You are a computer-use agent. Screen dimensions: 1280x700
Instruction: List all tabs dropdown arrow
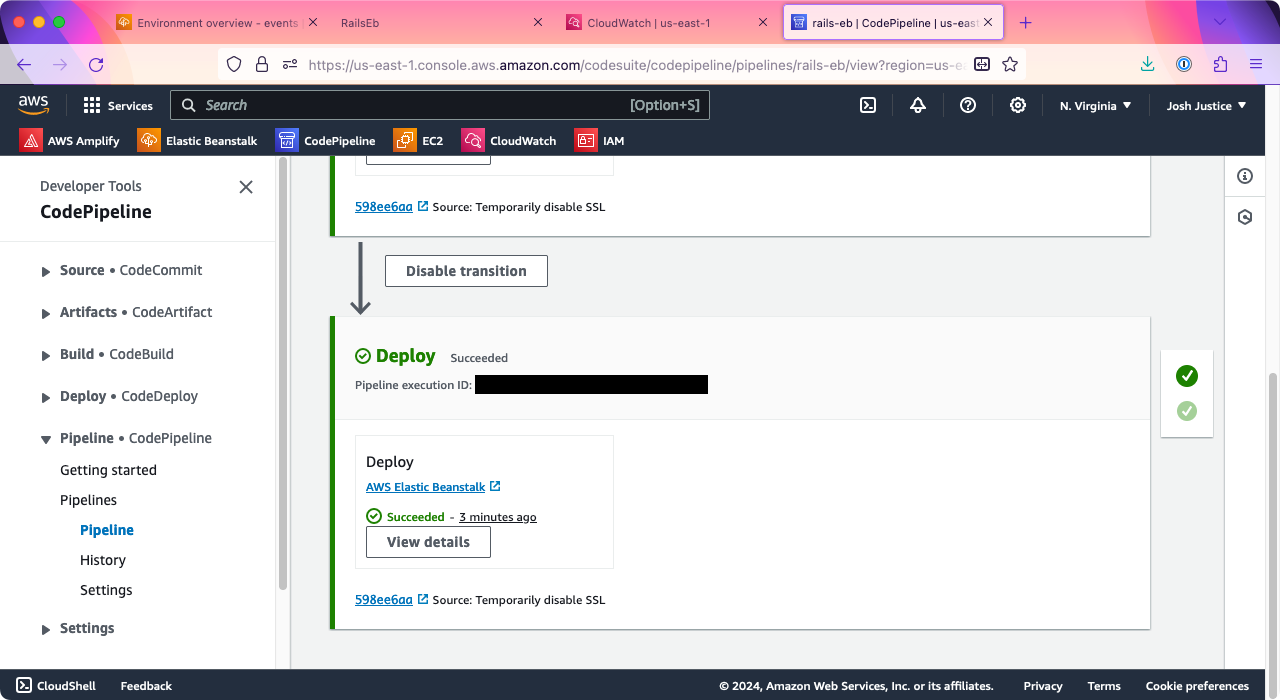point(1220,22)
